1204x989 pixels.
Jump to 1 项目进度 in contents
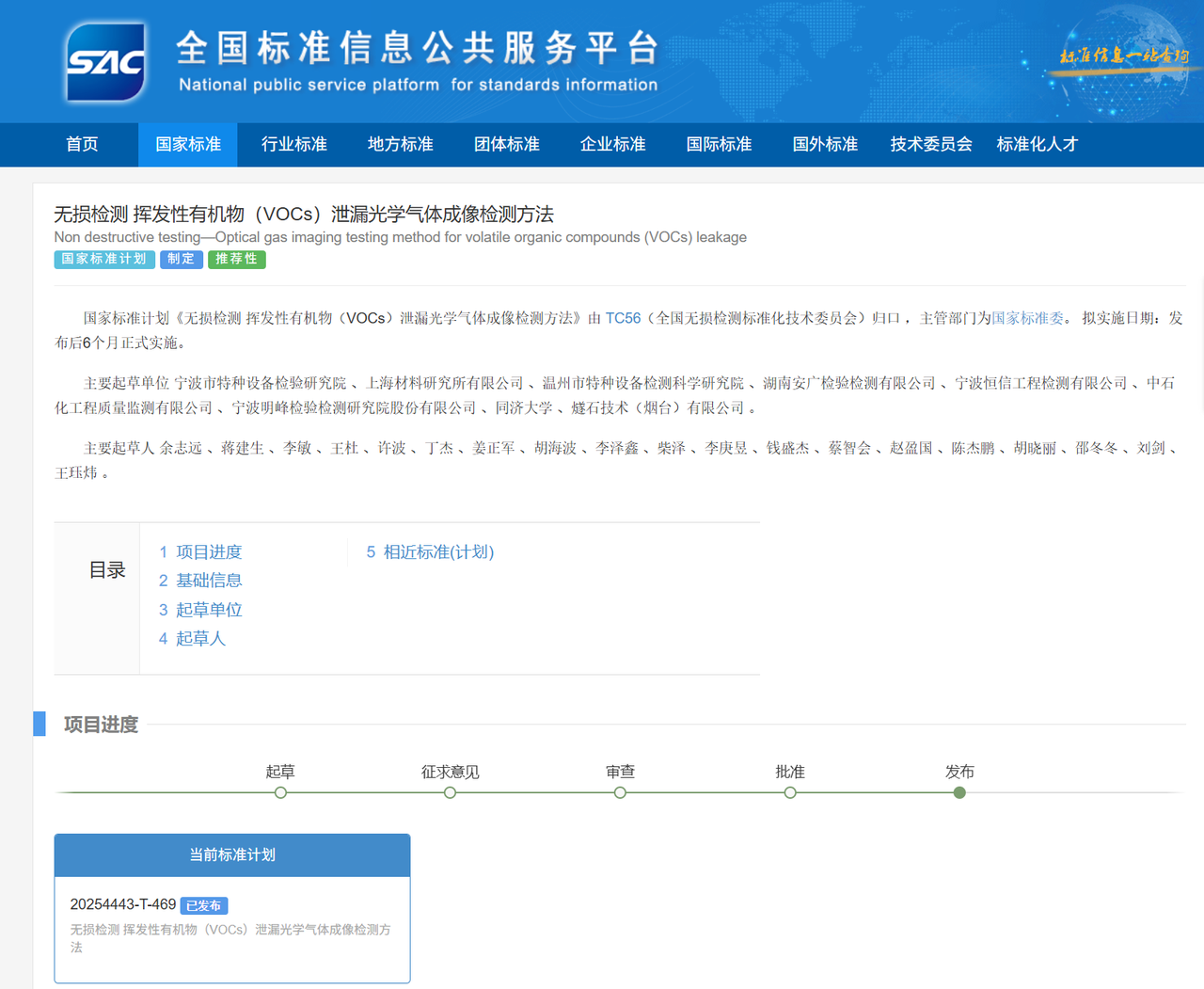pyautogui.click(x=200, y=552)
